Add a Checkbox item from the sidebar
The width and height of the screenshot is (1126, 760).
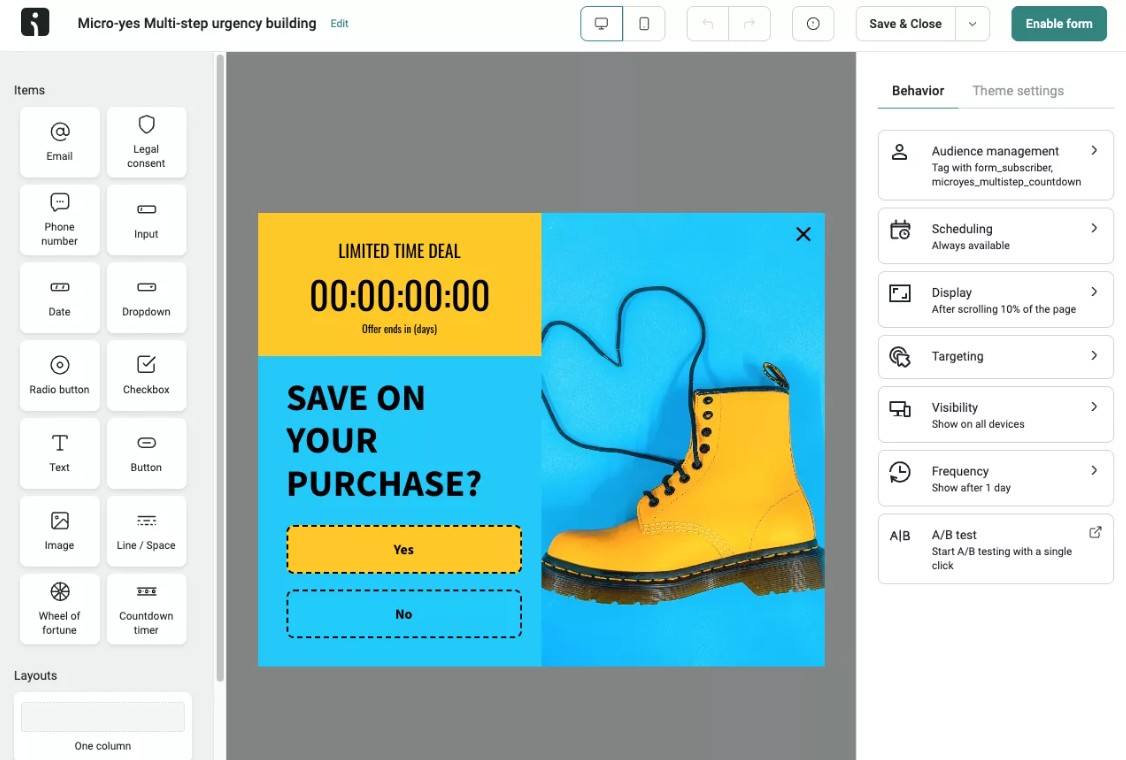coord(146,375)
